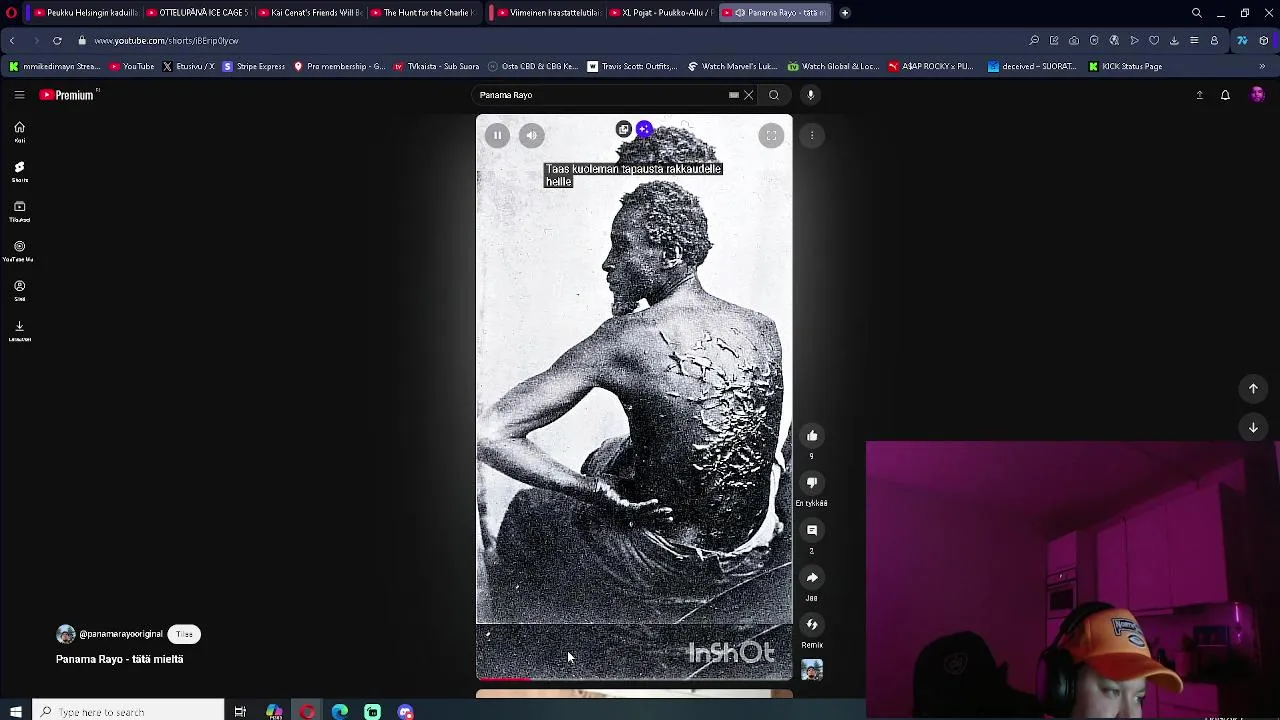Open the YouTube account avatar menu

pos(1257,95)
